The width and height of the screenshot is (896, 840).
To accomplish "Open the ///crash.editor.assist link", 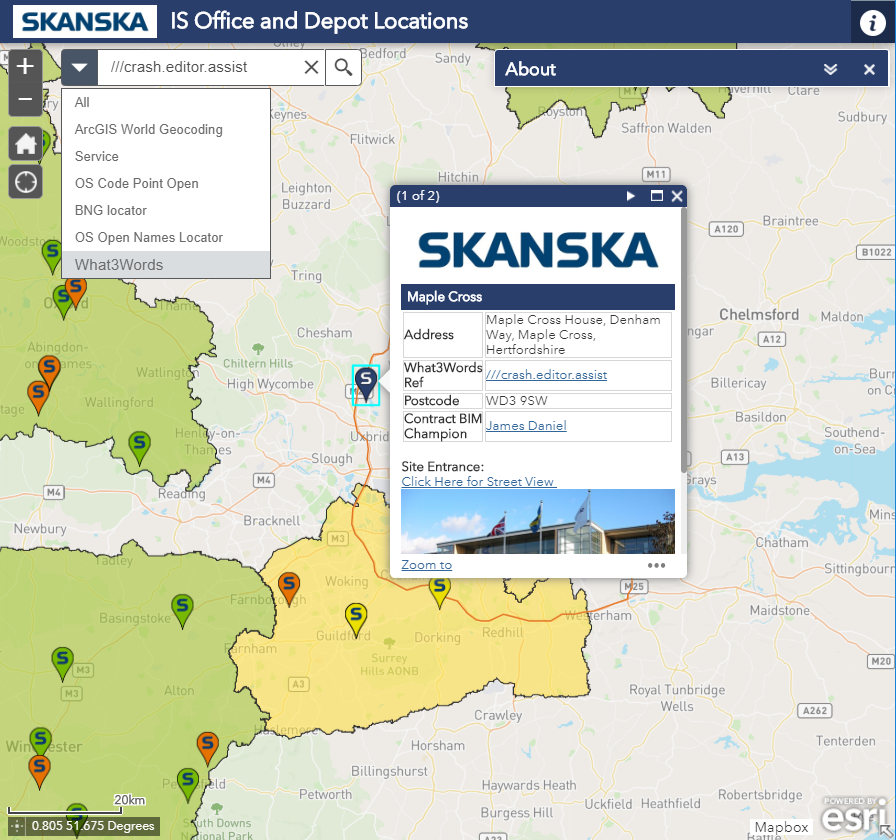I will 546,375.
